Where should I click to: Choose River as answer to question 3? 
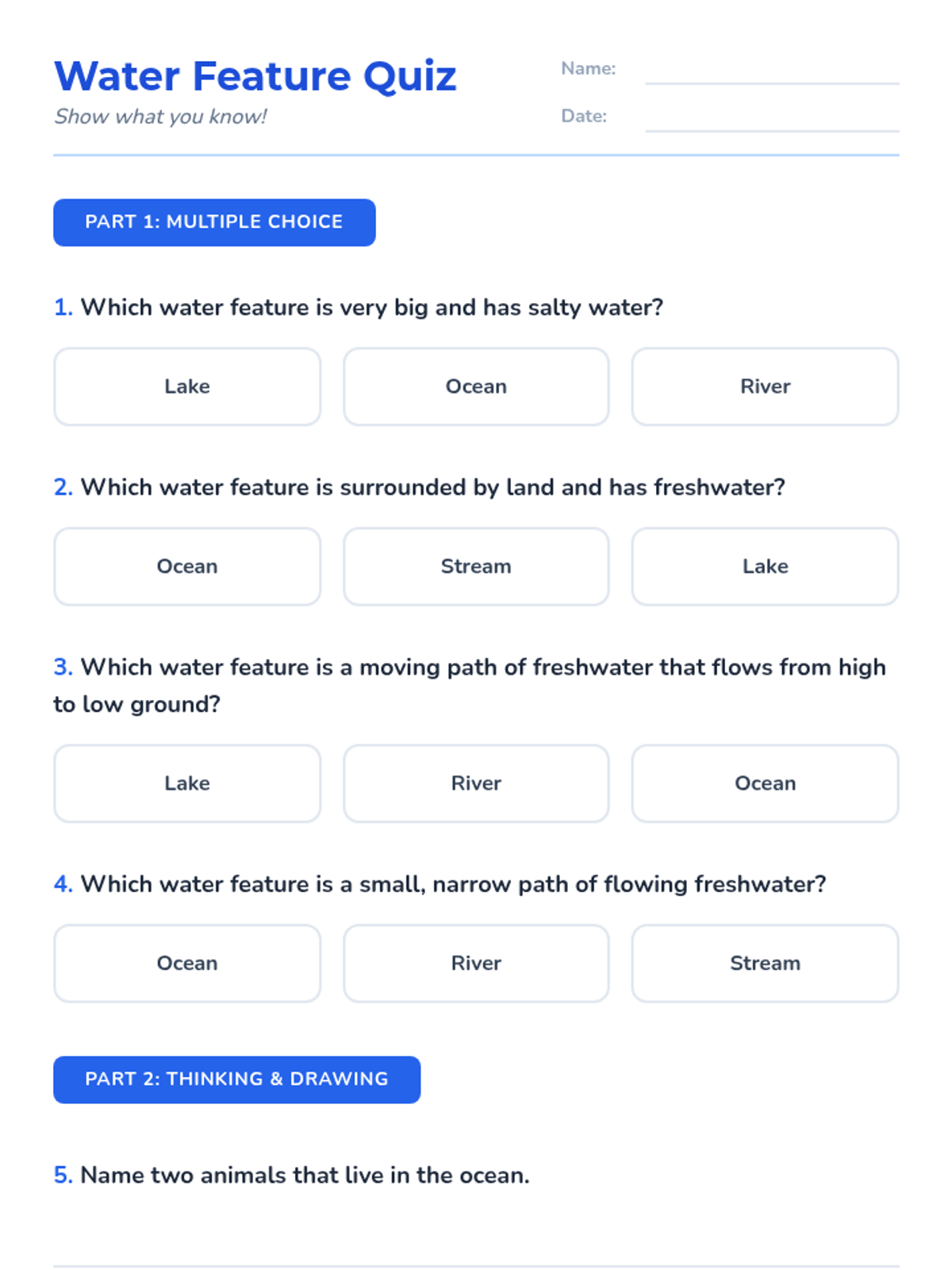click(x=476, y=783)
